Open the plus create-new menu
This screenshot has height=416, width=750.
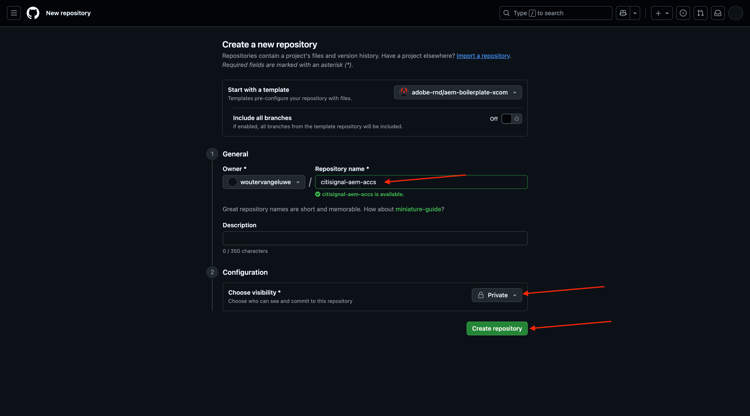(662, 13)
